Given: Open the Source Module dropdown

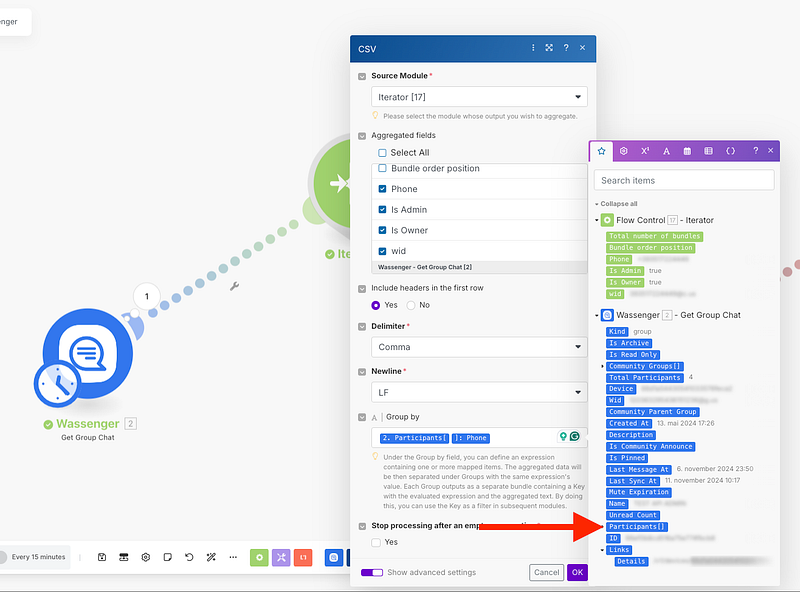Looking at the screenshot, I should pyautogui.click(x=479, y=97).
